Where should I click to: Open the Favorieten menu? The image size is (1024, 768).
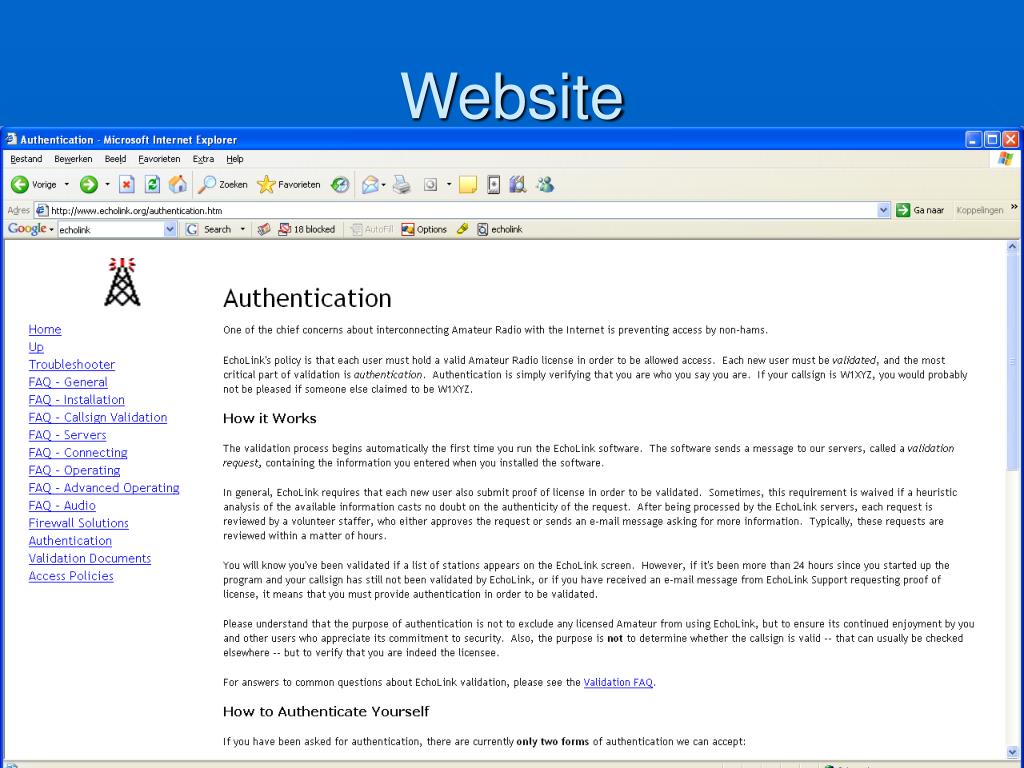159,159
